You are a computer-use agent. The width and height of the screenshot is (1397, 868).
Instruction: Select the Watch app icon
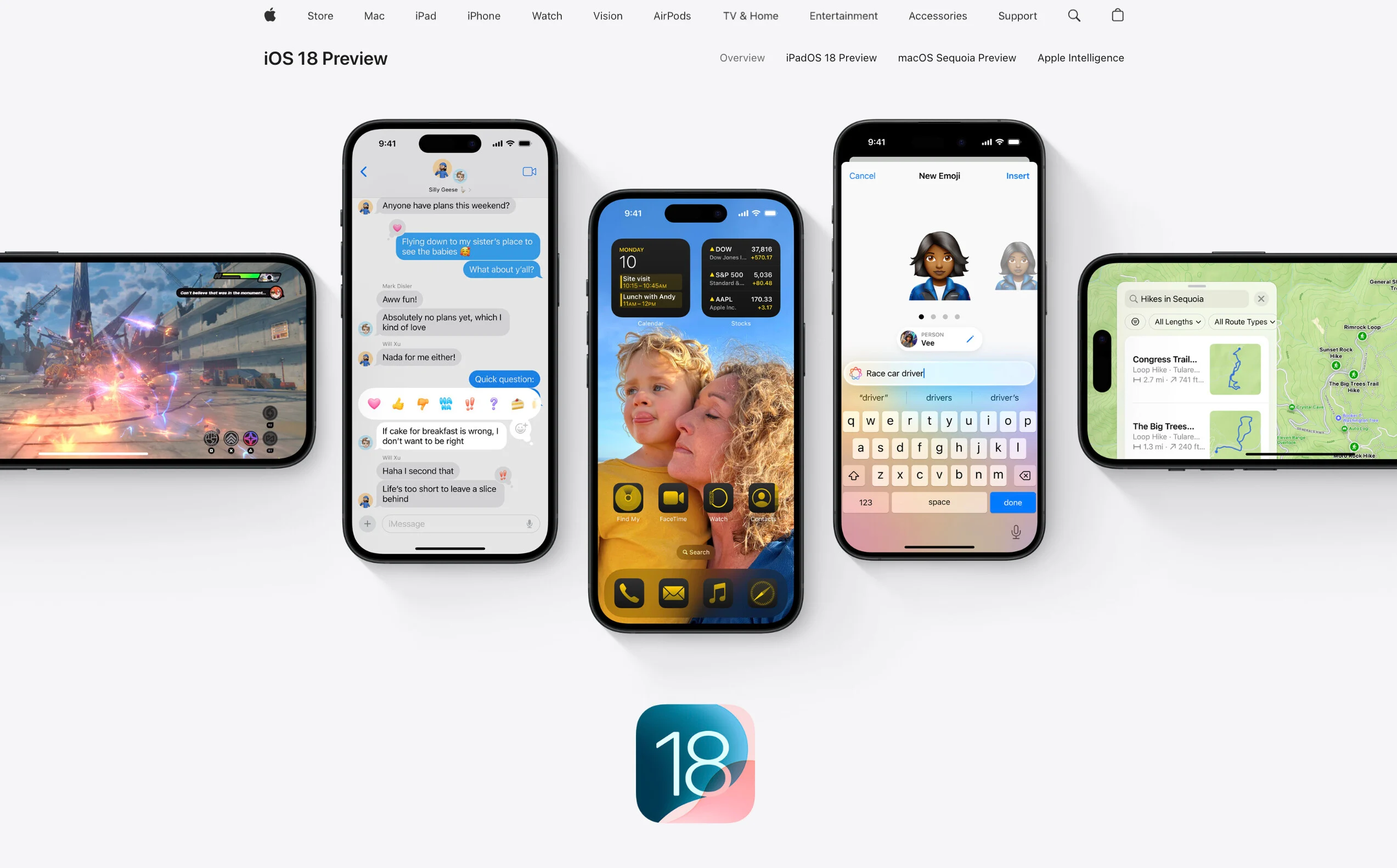pos(718,497)
